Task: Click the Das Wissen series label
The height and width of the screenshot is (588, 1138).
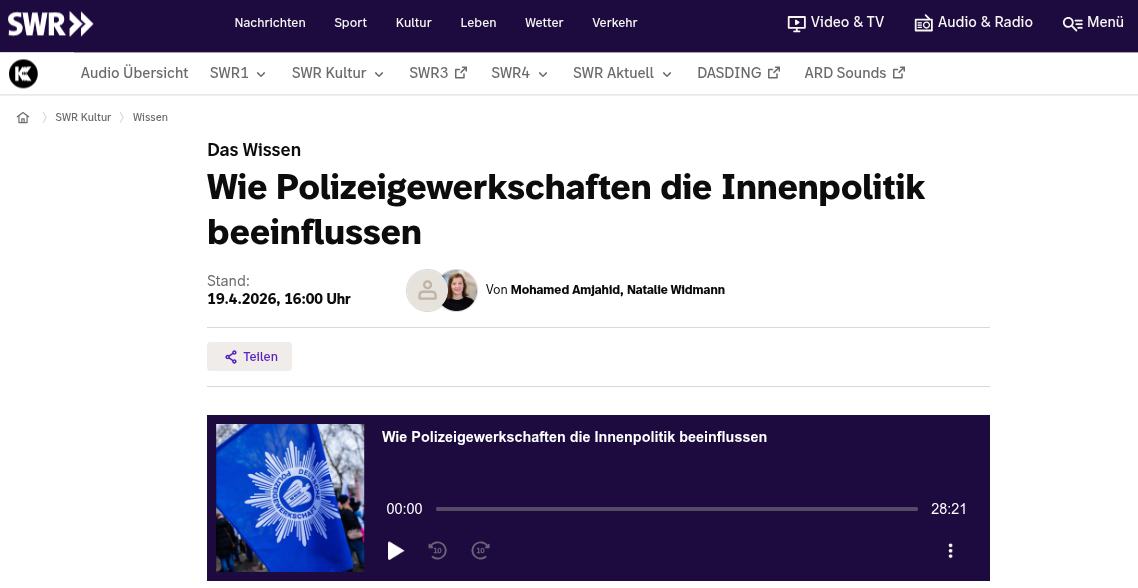Action: click(254, 150)
